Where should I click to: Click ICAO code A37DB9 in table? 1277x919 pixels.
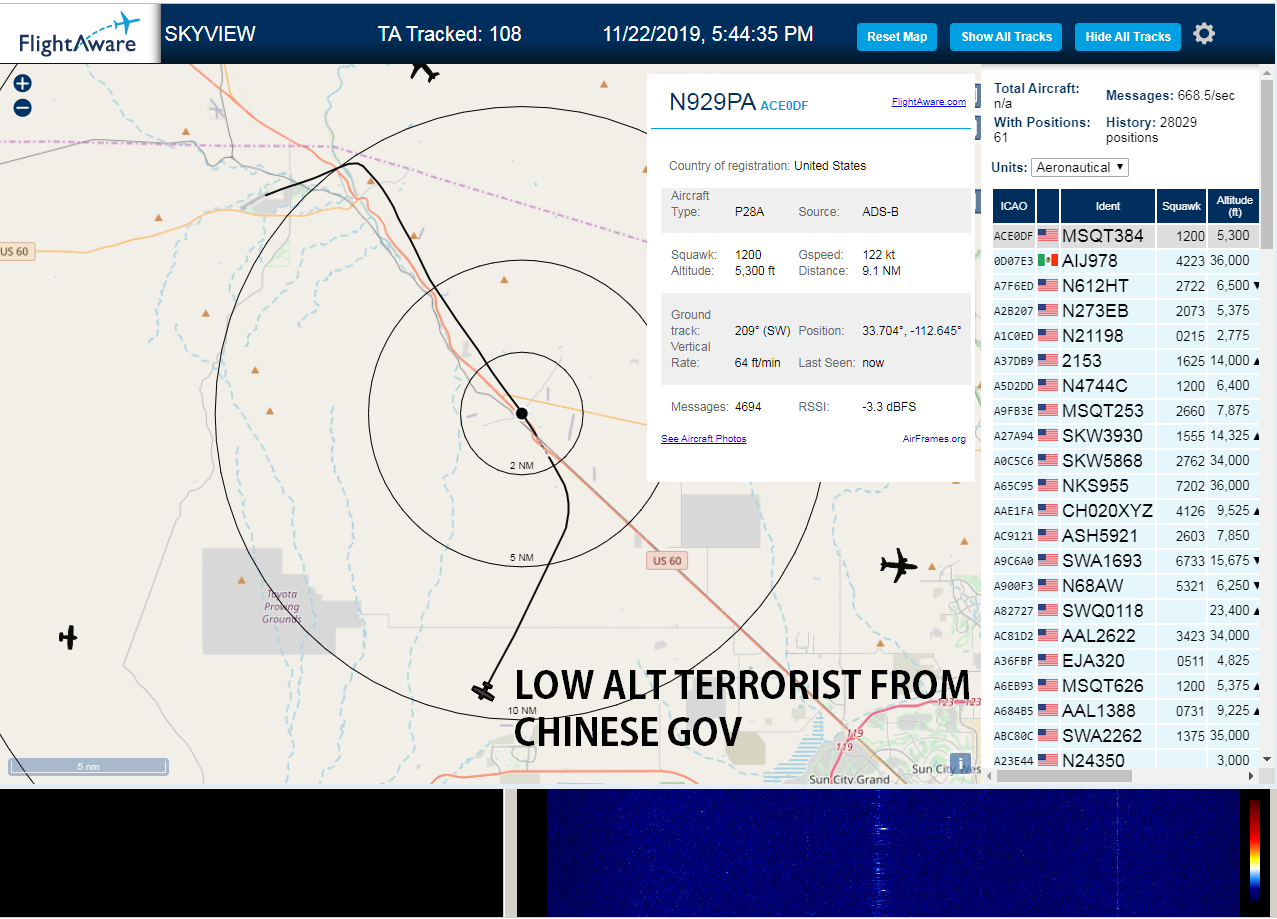point(1014,361)
